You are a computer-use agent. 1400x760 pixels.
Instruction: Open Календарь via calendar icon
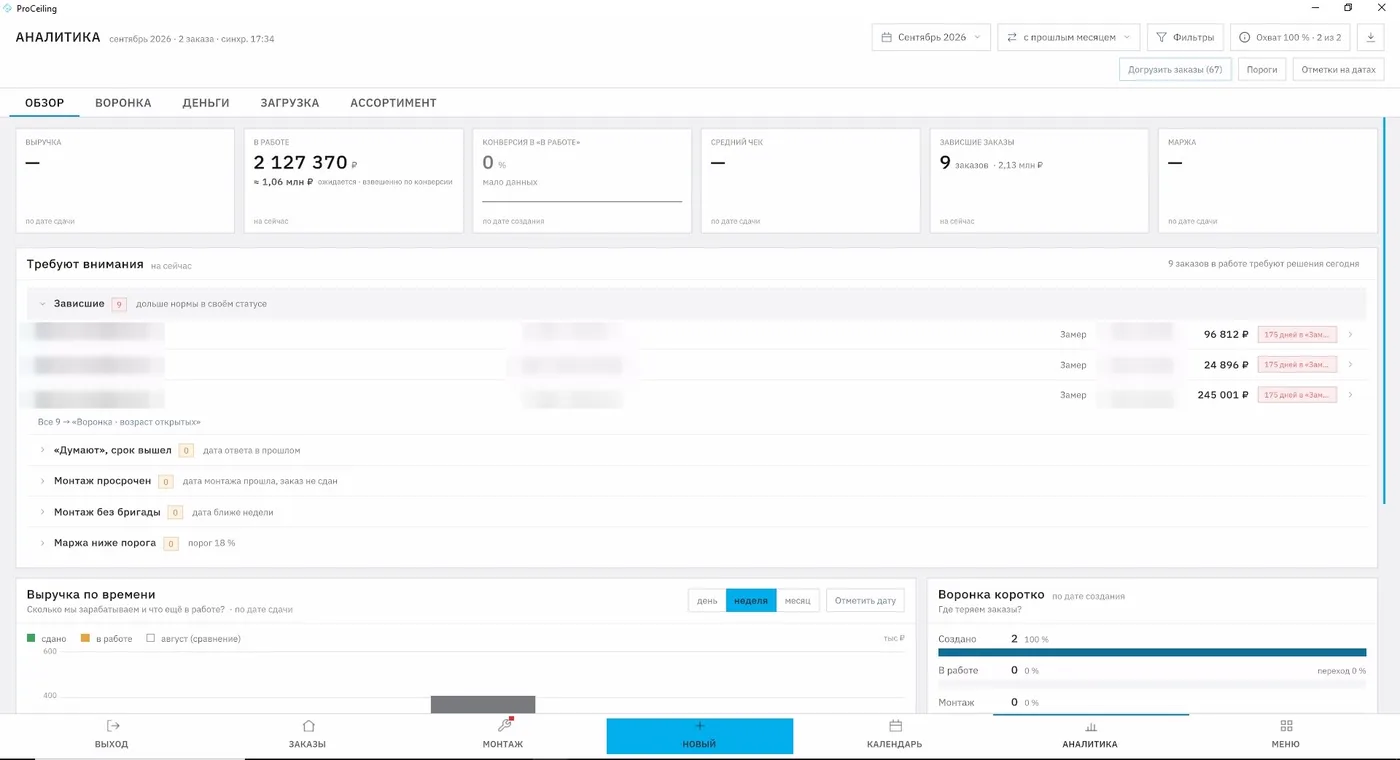[x=895, y=726]
